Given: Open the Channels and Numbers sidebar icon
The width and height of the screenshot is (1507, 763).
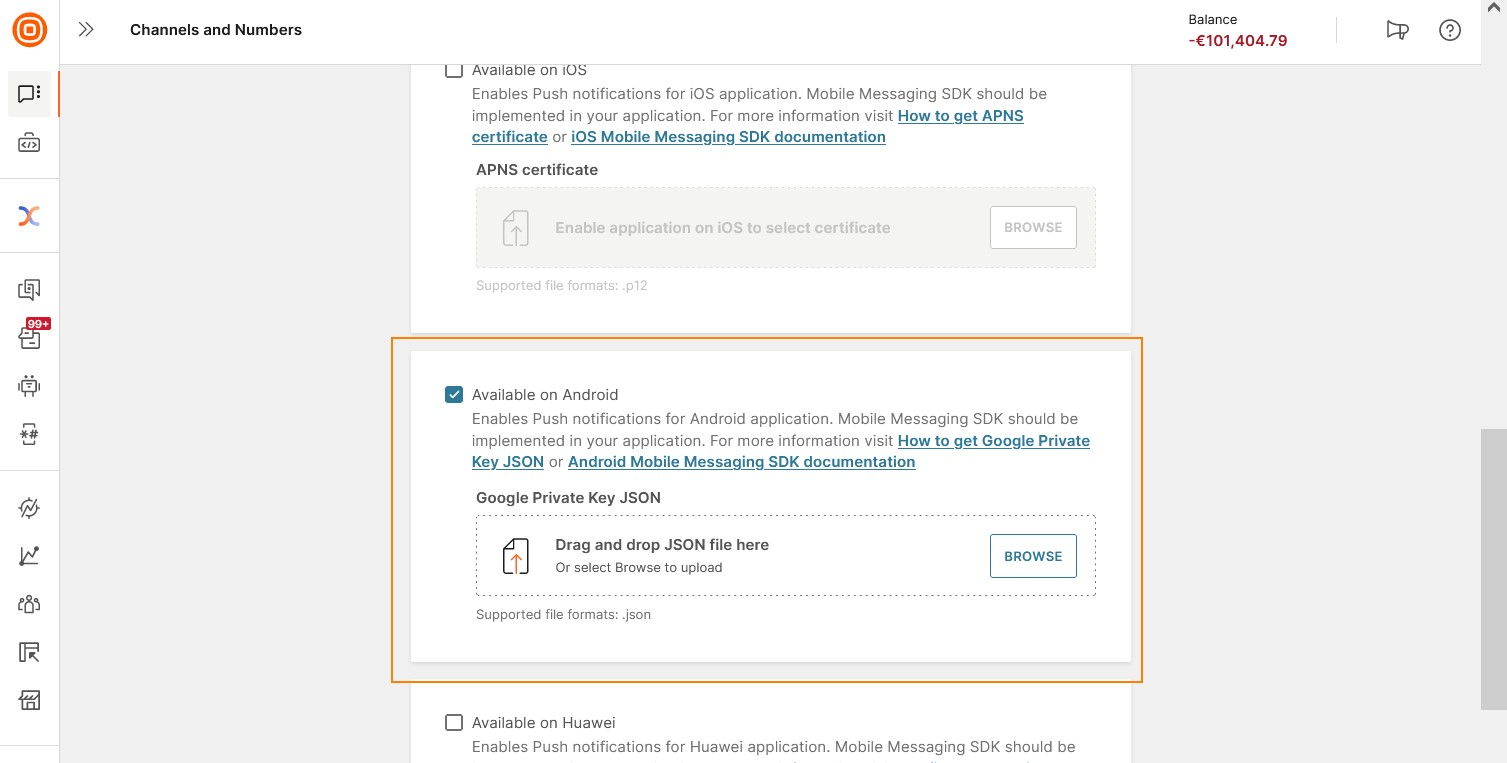Looking at the screenshot, I should point(29,93).
